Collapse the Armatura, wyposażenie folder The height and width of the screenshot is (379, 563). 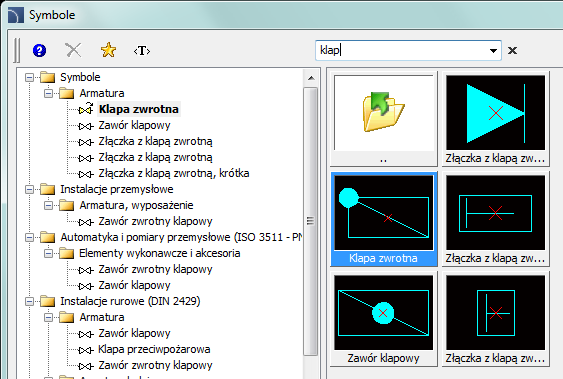[x=48, y=205]
